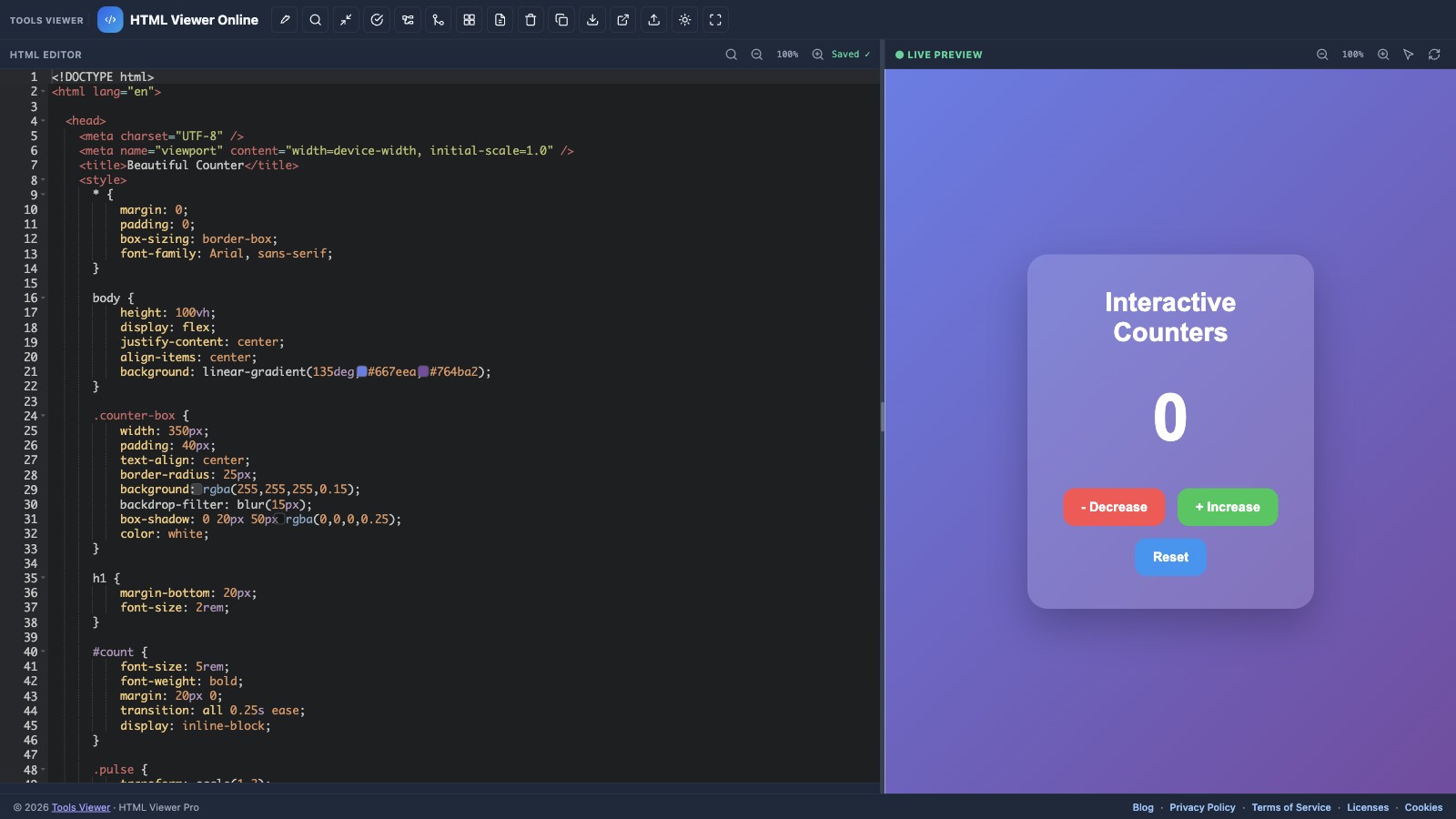Click the minimize arrows compress icon
The height and width of the screenshot is (819, 1456).
click(346, 20)
